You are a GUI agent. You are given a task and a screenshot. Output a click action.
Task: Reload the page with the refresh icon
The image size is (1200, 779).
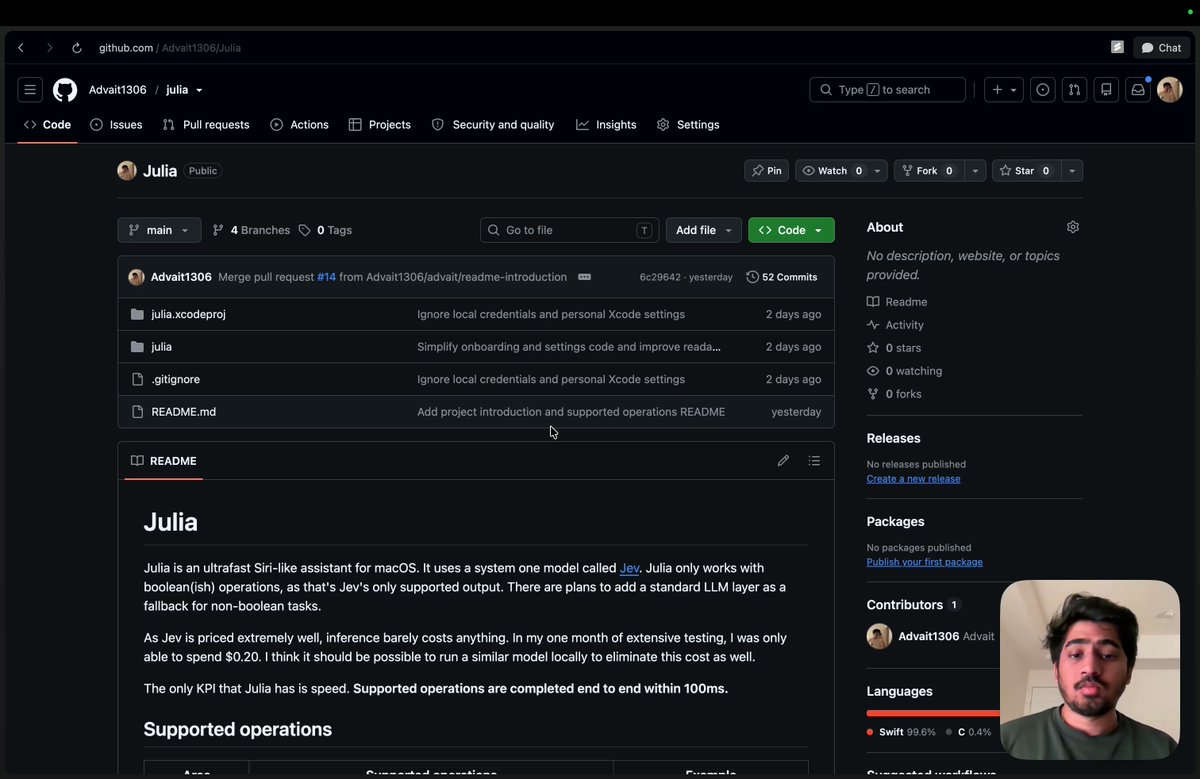(77, 48)
